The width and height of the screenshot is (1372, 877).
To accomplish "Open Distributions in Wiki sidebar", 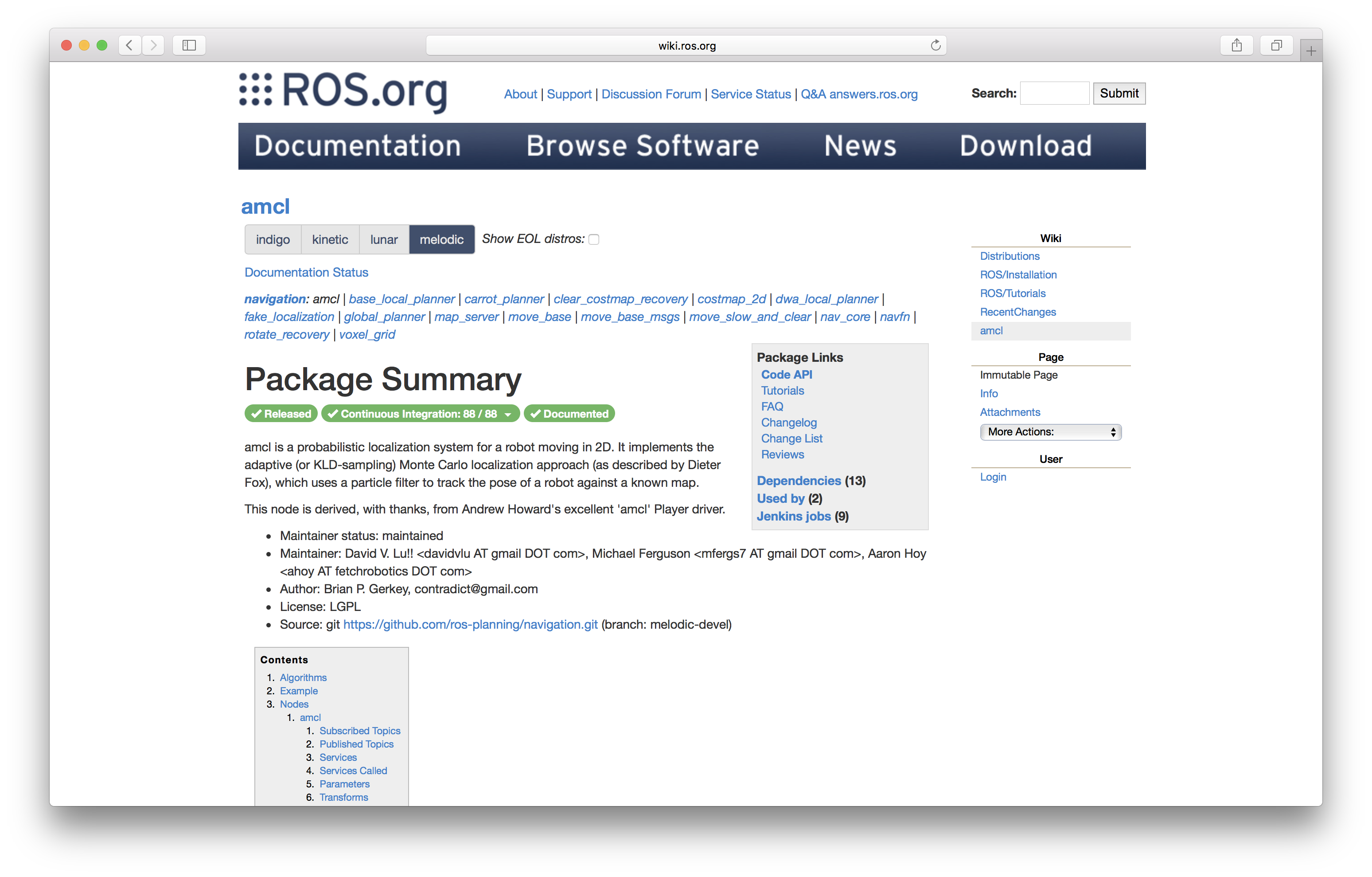I will point(1009,256).
